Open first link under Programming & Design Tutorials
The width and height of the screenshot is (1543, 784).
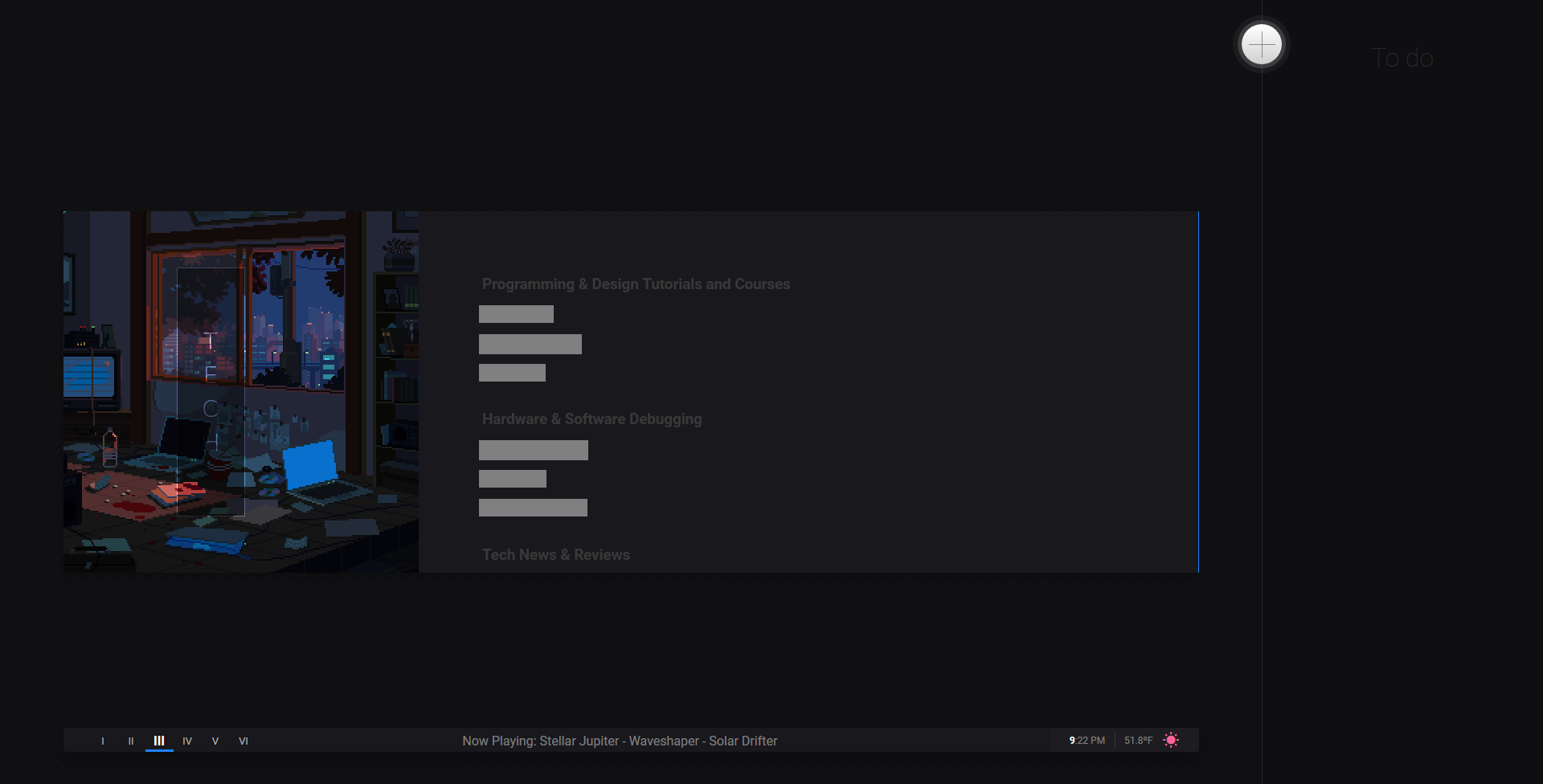tap(516, 314)
